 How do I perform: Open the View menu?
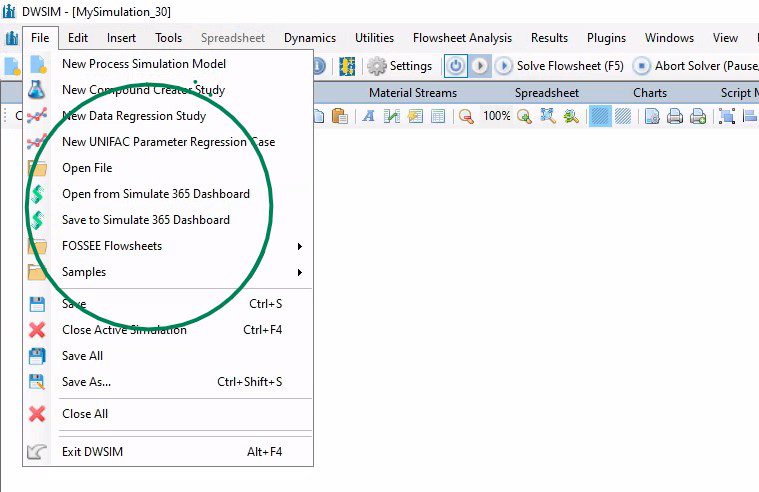pyautogui.click(x=725, y=38)
